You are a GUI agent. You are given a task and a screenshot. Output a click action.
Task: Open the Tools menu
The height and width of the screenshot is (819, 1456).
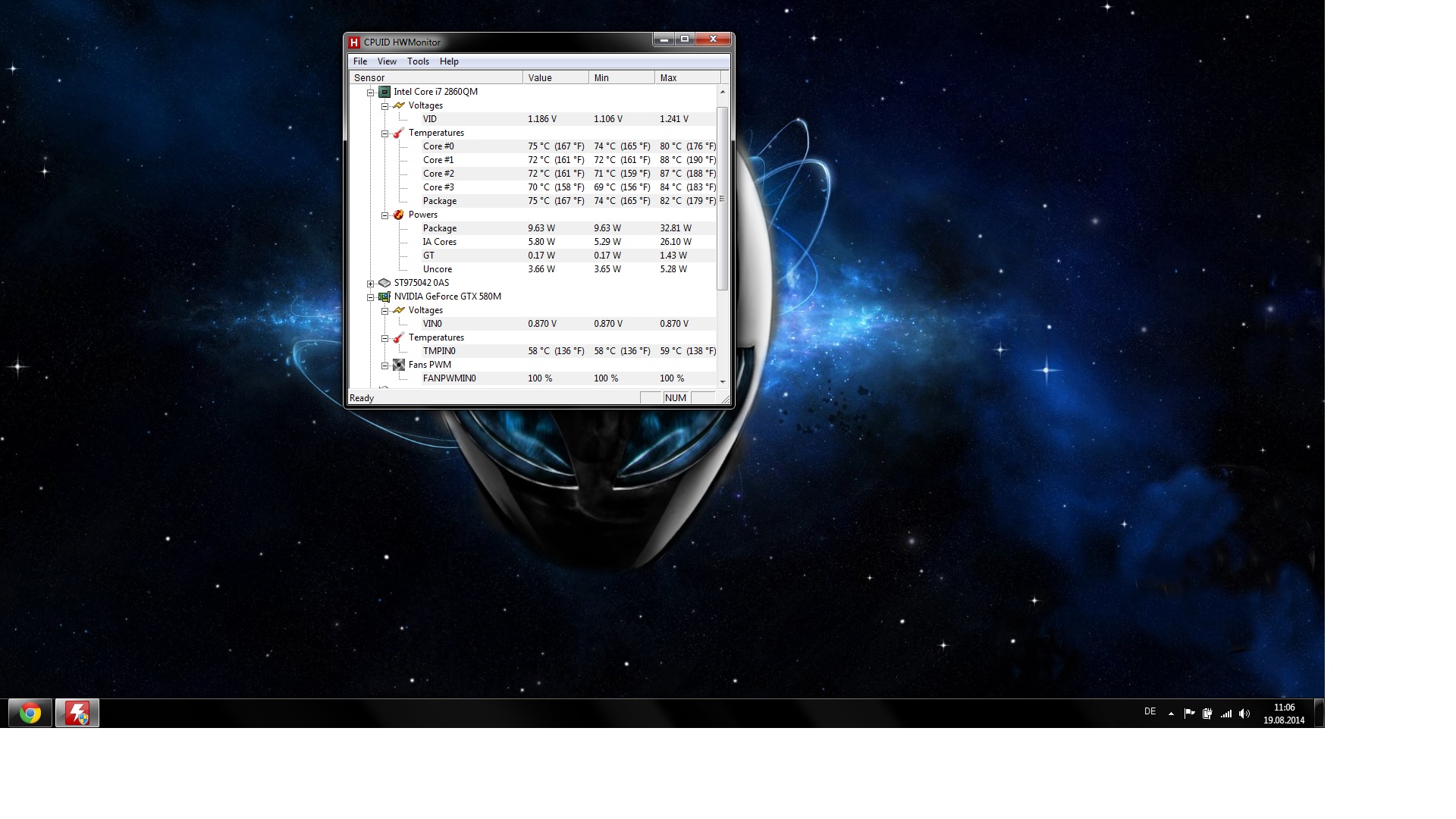[418, 61]
